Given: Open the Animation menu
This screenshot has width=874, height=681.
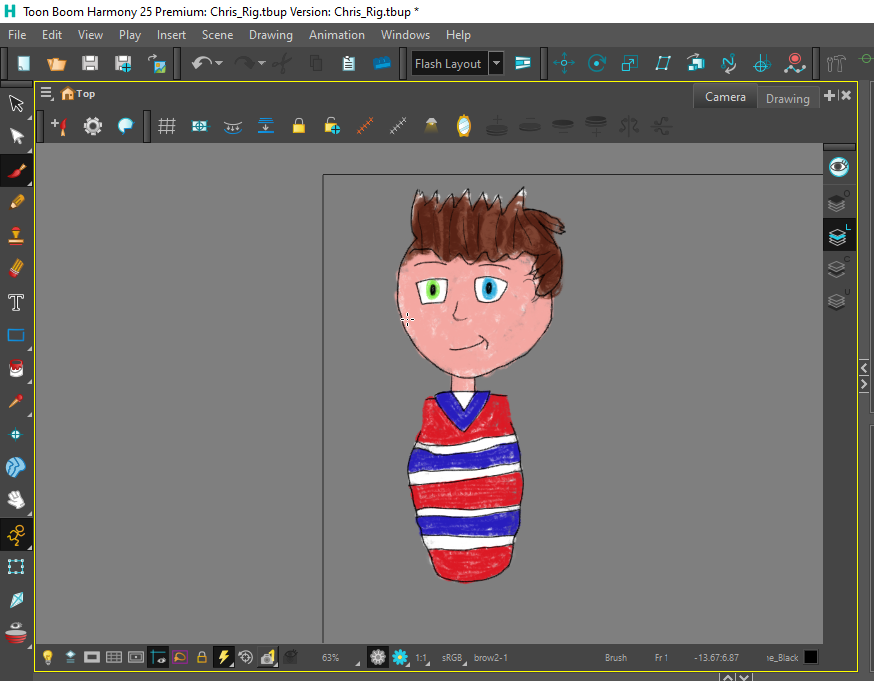Looking at the screenshot, I should [x=336, y=34].
